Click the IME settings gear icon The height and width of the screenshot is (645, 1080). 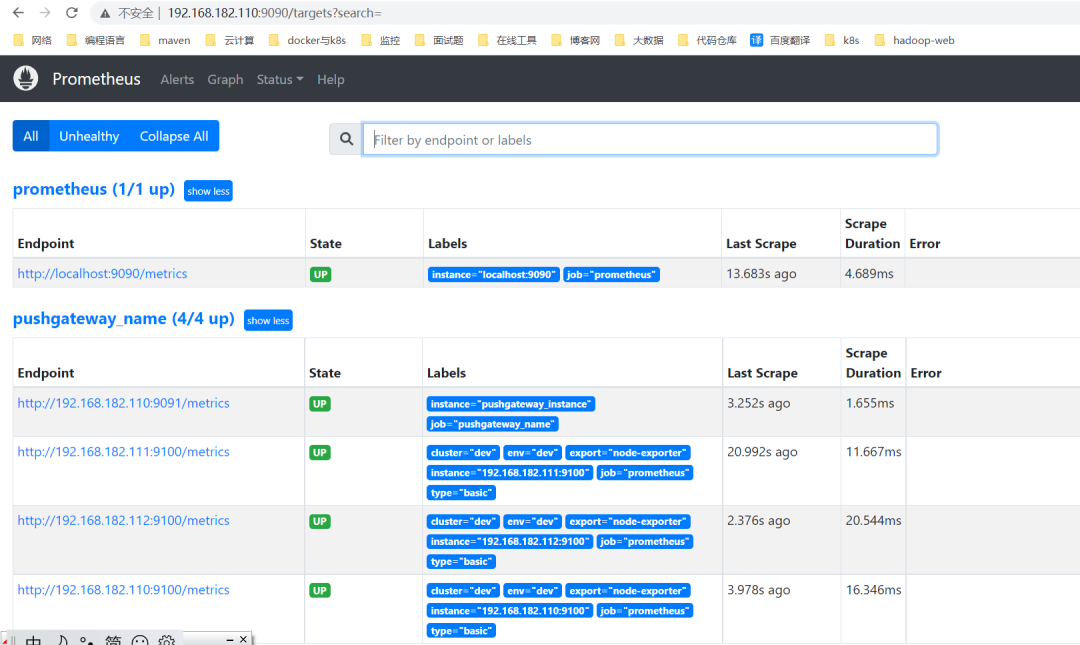[166, 640]
